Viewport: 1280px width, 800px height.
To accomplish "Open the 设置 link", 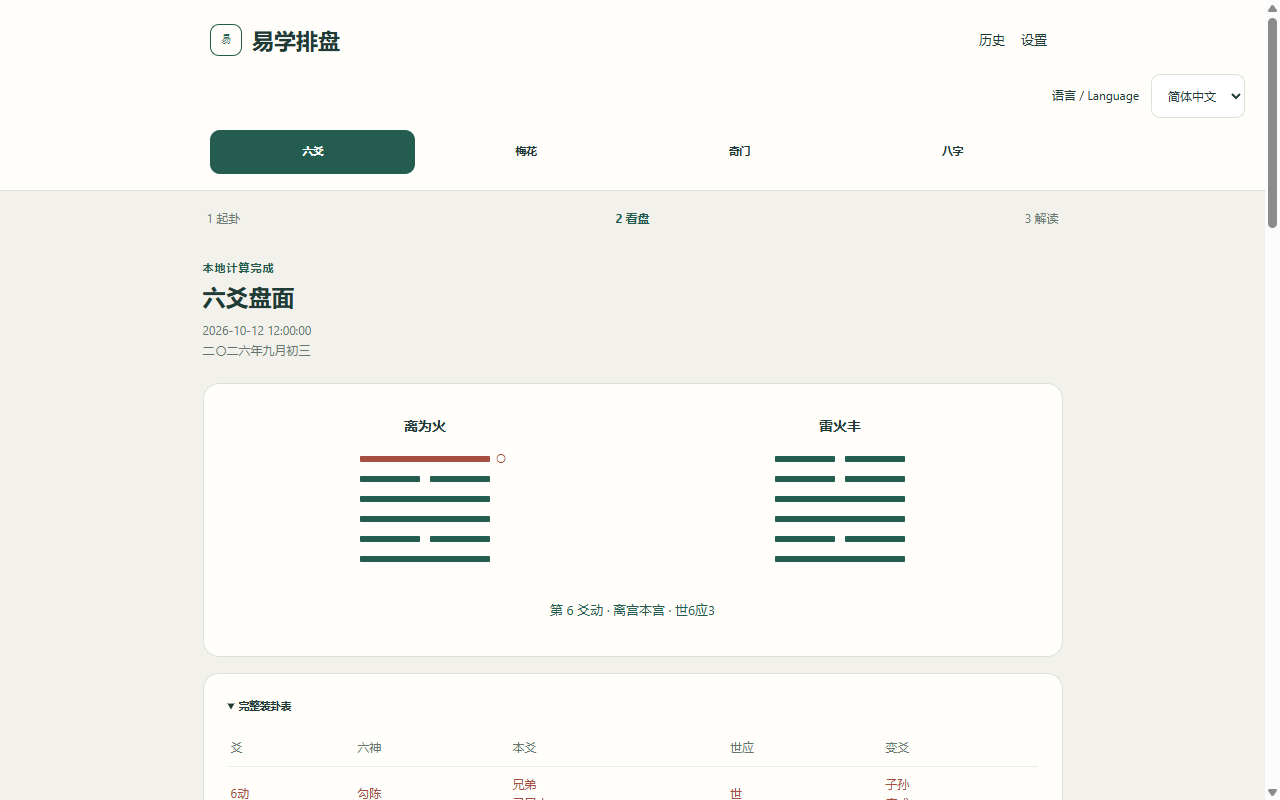I will 1034,40.
